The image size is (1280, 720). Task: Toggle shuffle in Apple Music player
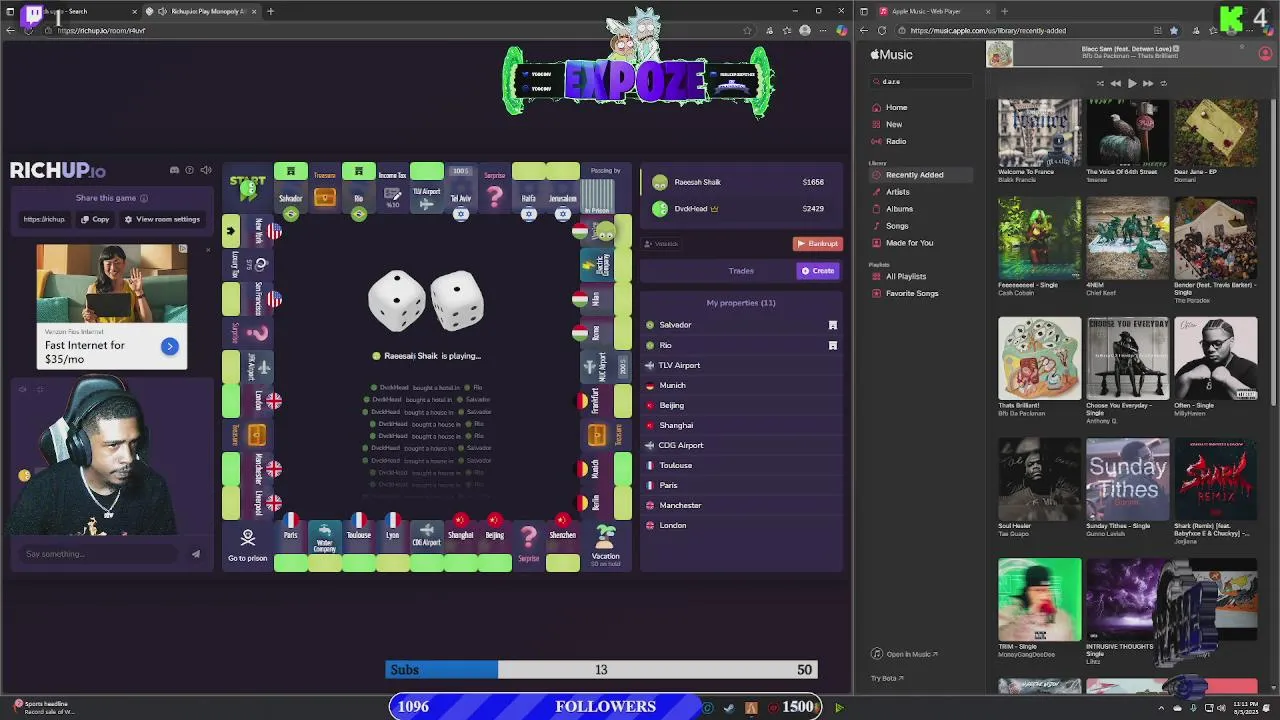coord(1099,83)
